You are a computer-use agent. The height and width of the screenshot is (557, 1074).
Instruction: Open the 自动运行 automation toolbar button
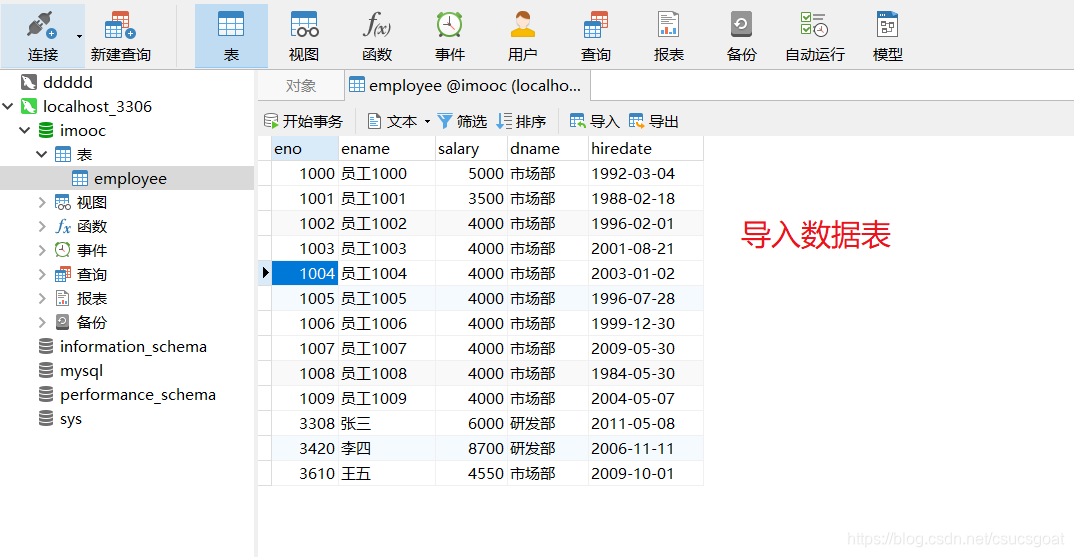point(814,36)
